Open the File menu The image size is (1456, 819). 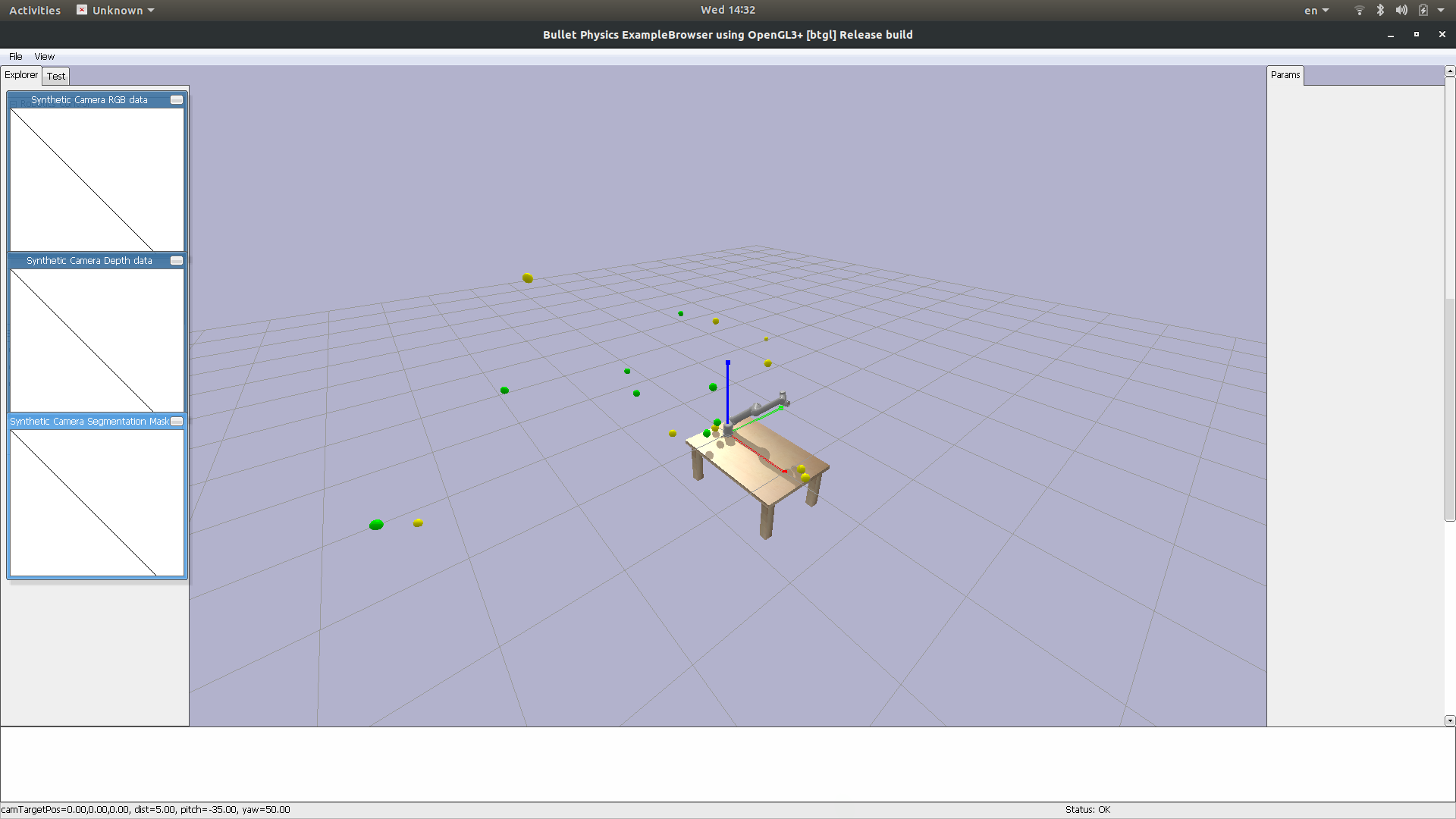[15, 56]
